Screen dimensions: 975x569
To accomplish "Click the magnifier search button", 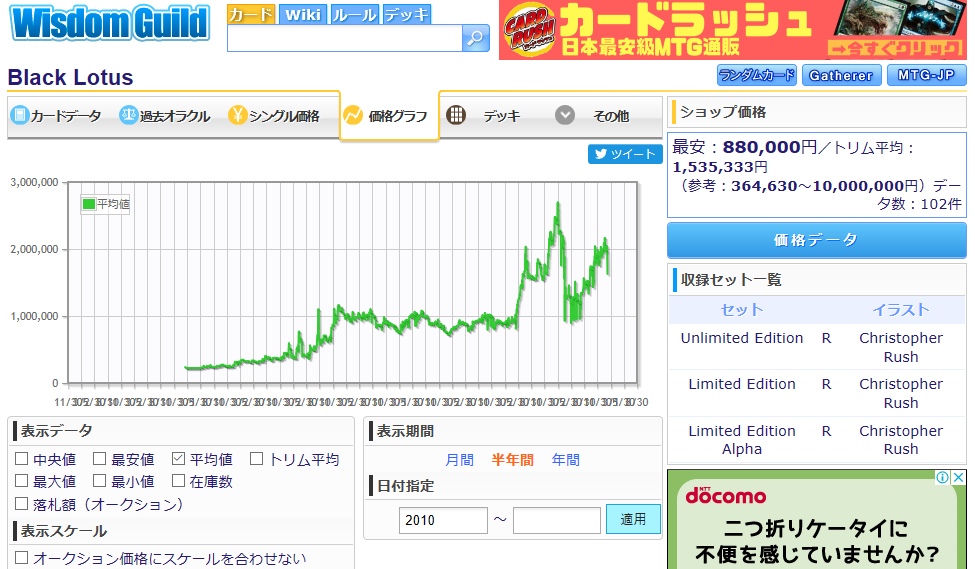I will 476,38.
